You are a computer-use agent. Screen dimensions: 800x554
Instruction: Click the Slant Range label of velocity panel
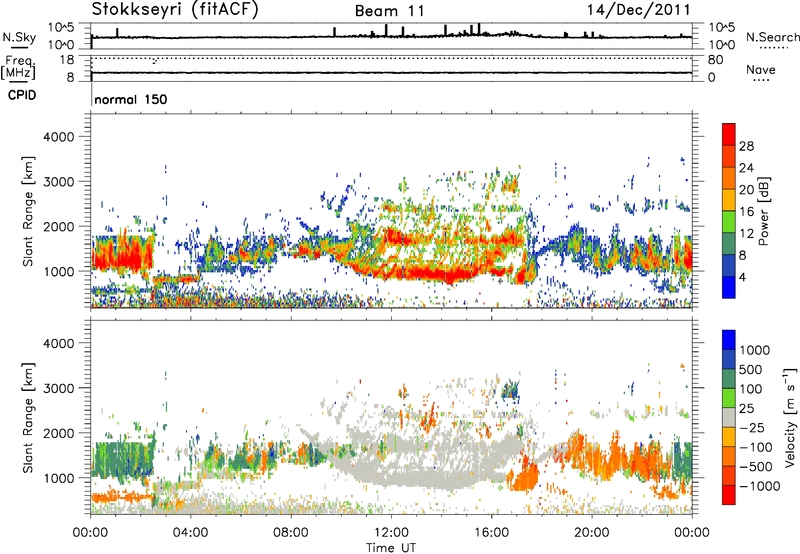[x=28, y=417]
